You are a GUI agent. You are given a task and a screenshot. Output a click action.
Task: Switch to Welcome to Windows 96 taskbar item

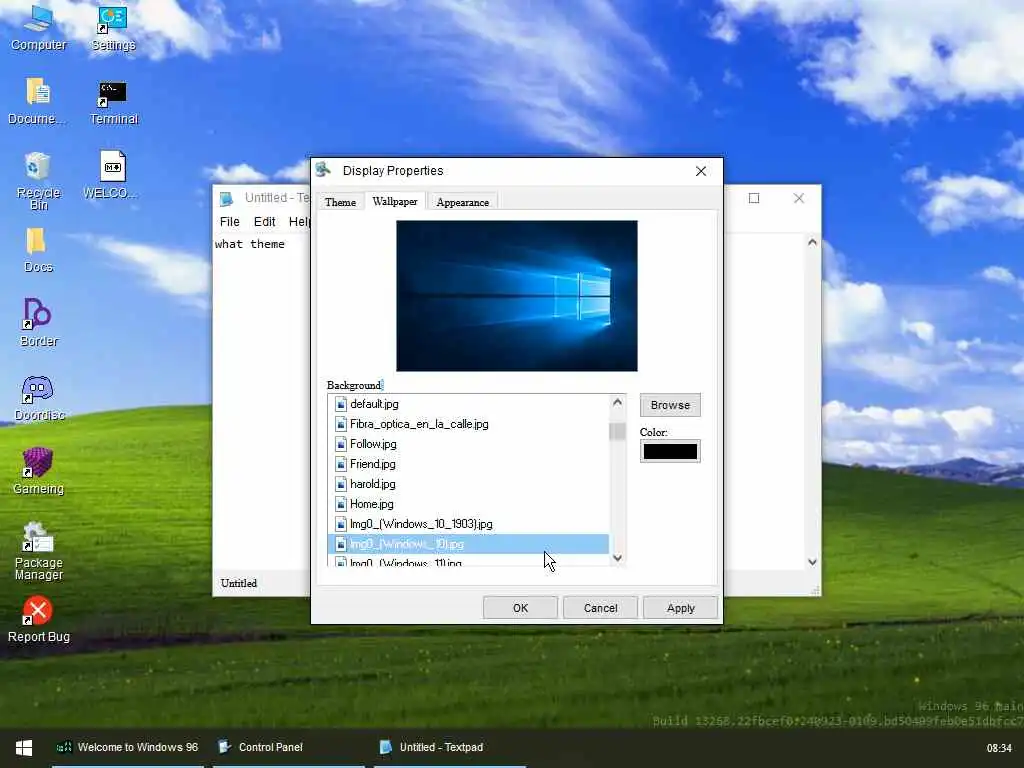[127, 748]
